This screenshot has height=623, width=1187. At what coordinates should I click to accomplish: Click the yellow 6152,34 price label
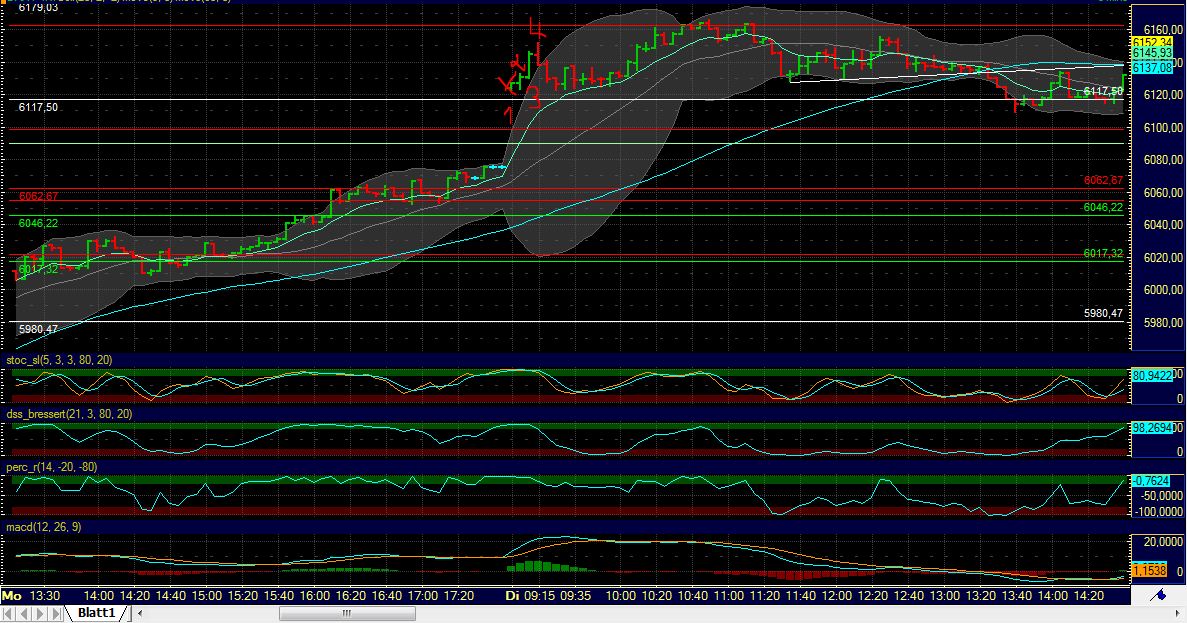click(x=1152, y=42)
